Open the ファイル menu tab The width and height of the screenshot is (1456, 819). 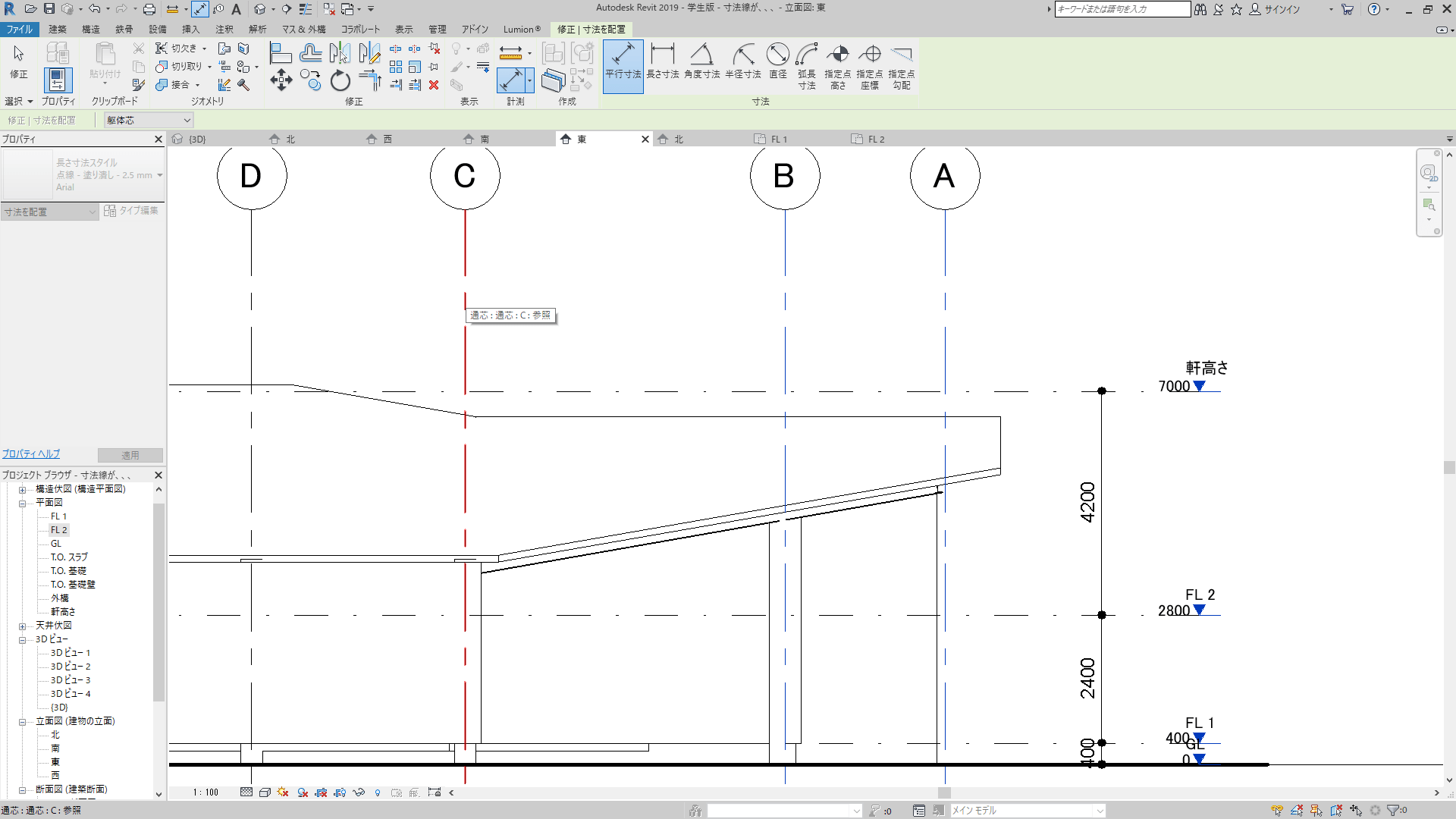click(x=20, y=29)
